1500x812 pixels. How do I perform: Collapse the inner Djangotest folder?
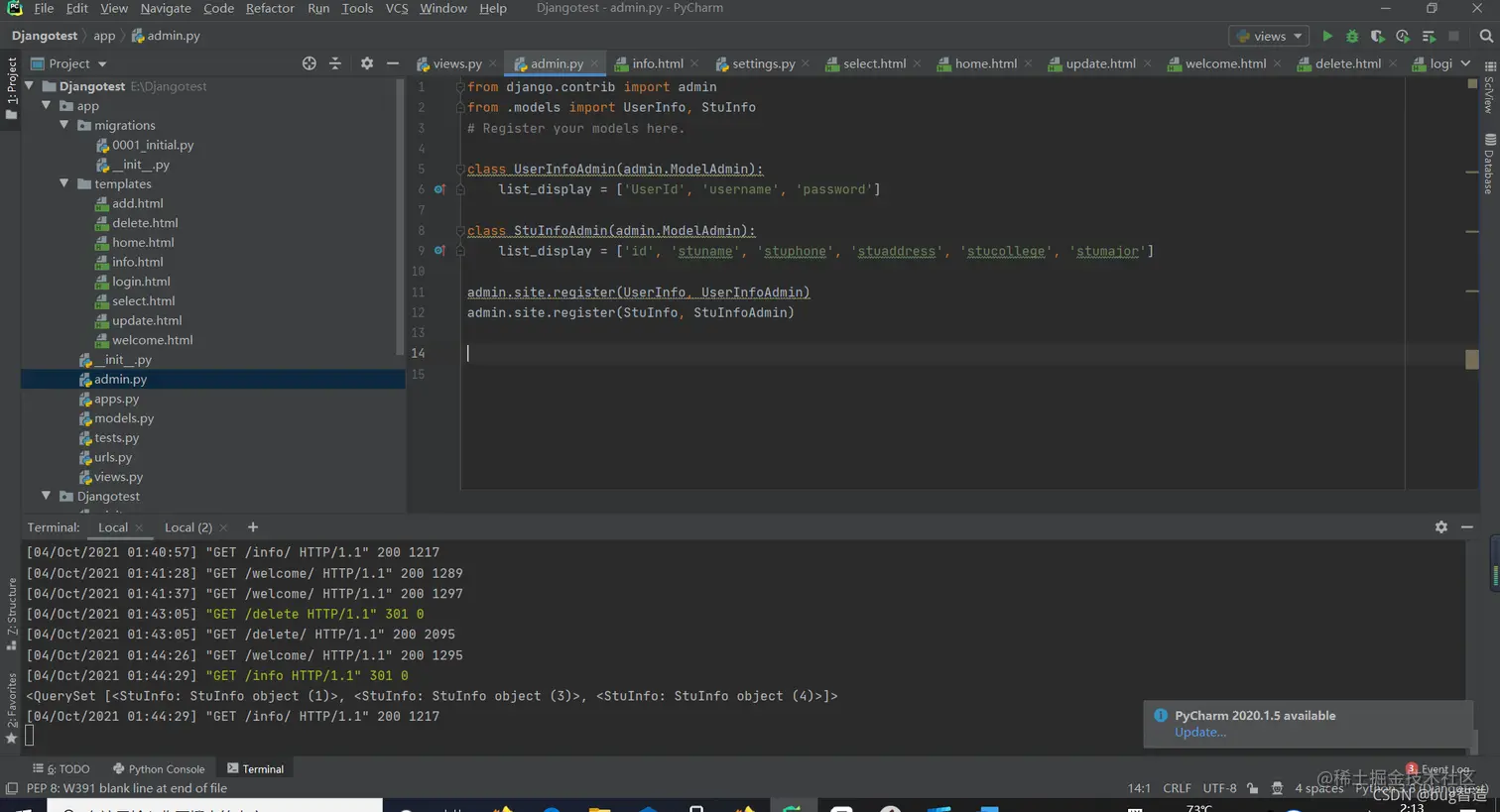[x=47, y=496]
